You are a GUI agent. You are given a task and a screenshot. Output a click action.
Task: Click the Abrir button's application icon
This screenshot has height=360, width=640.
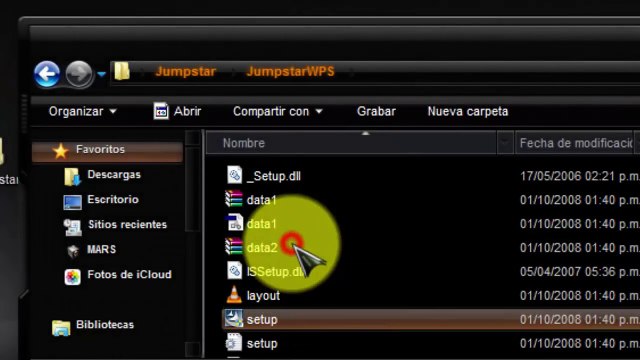tap(161, 111)
